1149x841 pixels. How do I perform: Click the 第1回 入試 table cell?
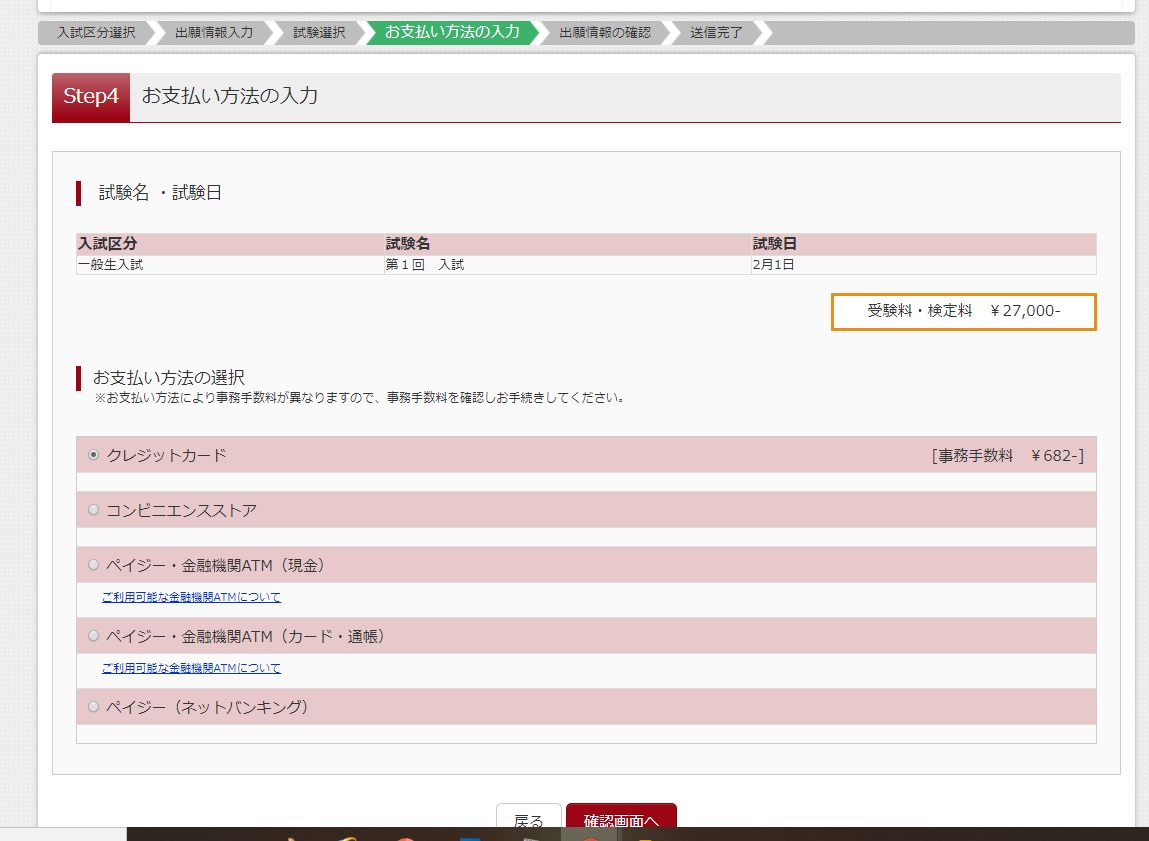(x=568, y=264)
